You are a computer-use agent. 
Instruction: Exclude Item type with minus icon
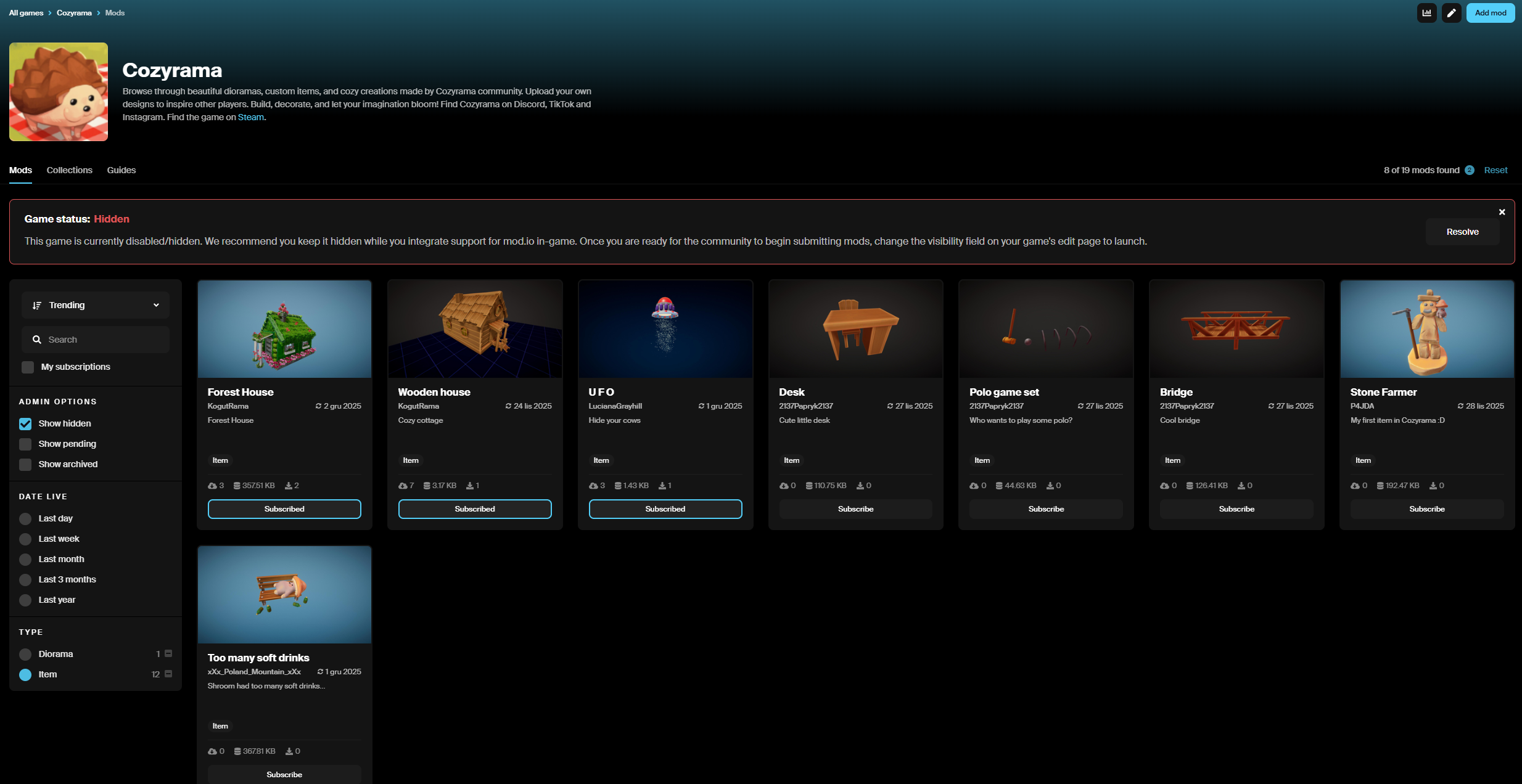click(168, 674)
